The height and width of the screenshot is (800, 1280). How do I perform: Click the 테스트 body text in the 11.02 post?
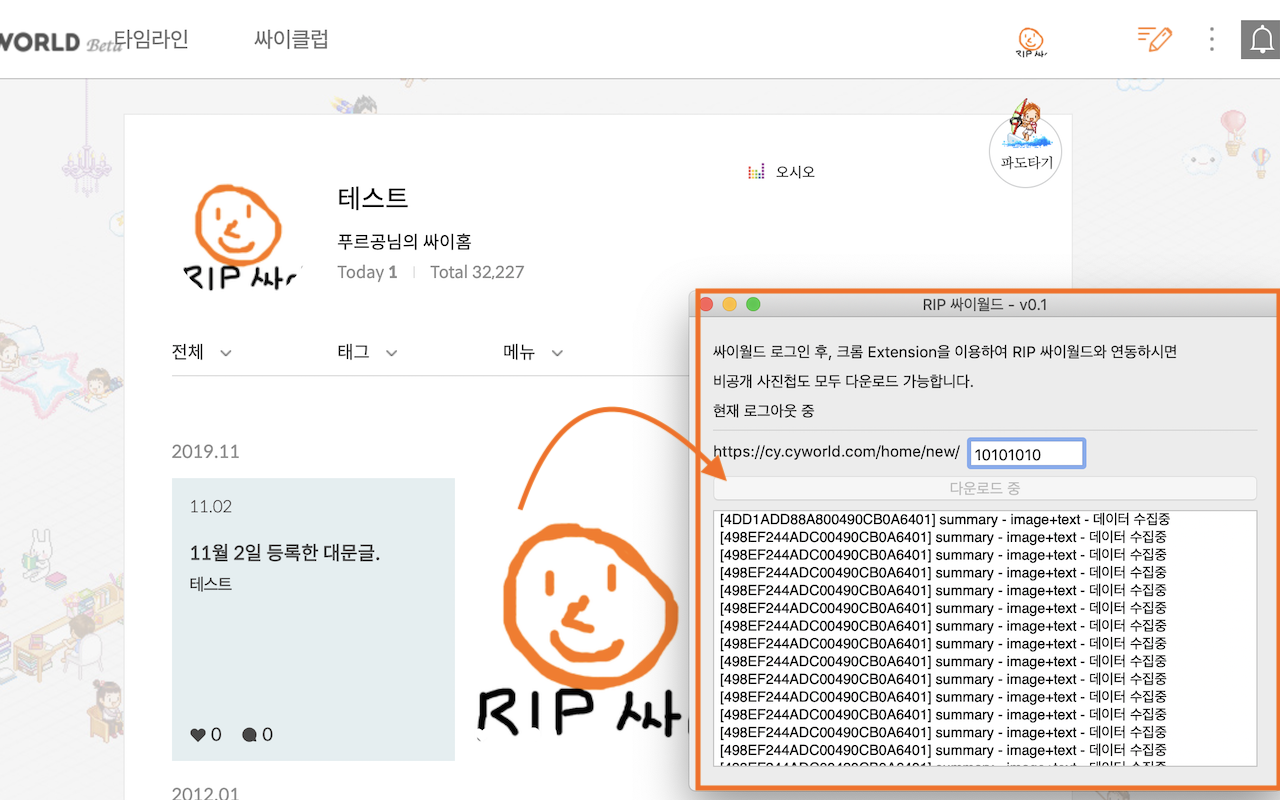tap(210, 584)
